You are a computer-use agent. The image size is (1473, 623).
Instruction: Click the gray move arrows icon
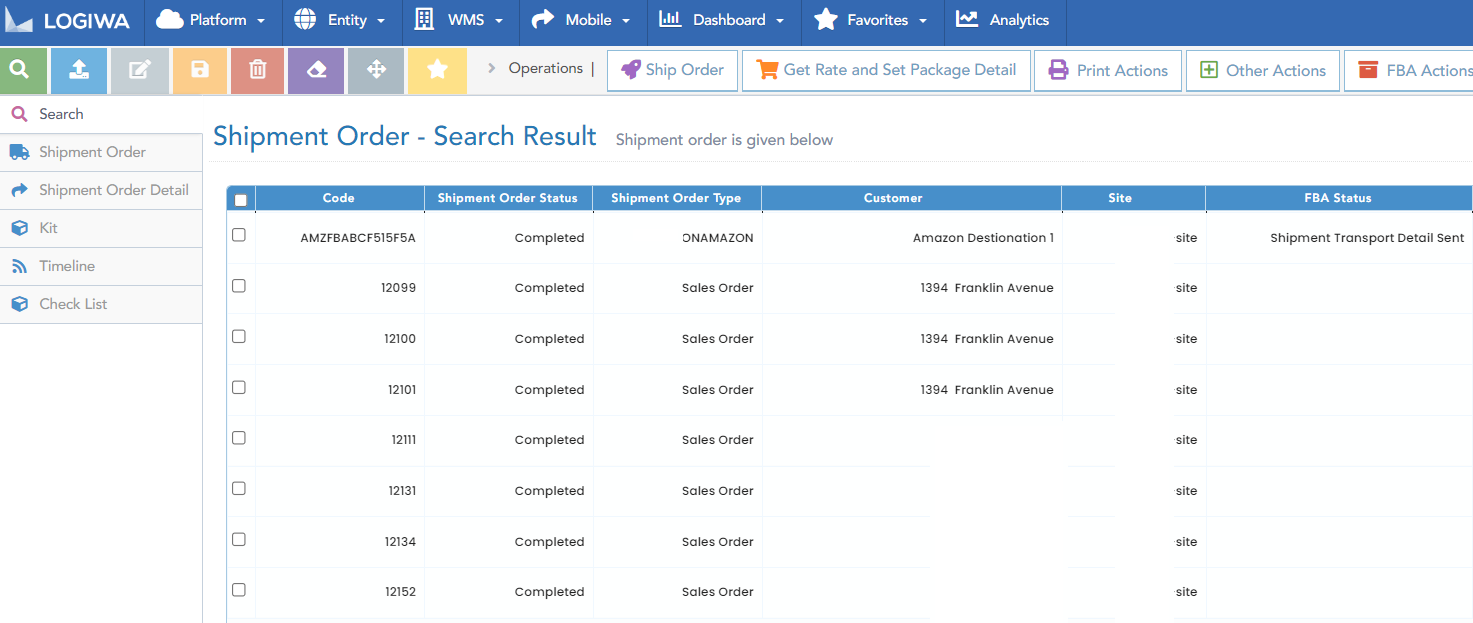(x=376, y=70)
